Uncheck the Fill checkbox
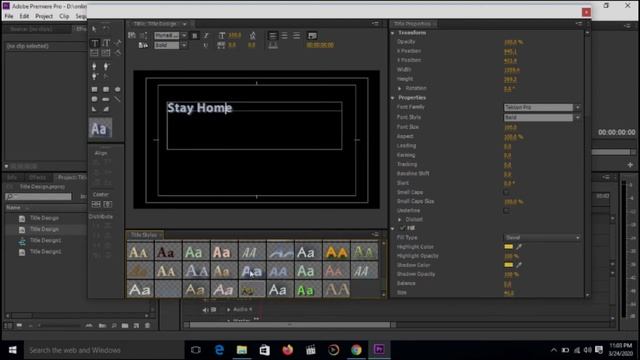The image size is (640, 360). click(x=402, y=228)
